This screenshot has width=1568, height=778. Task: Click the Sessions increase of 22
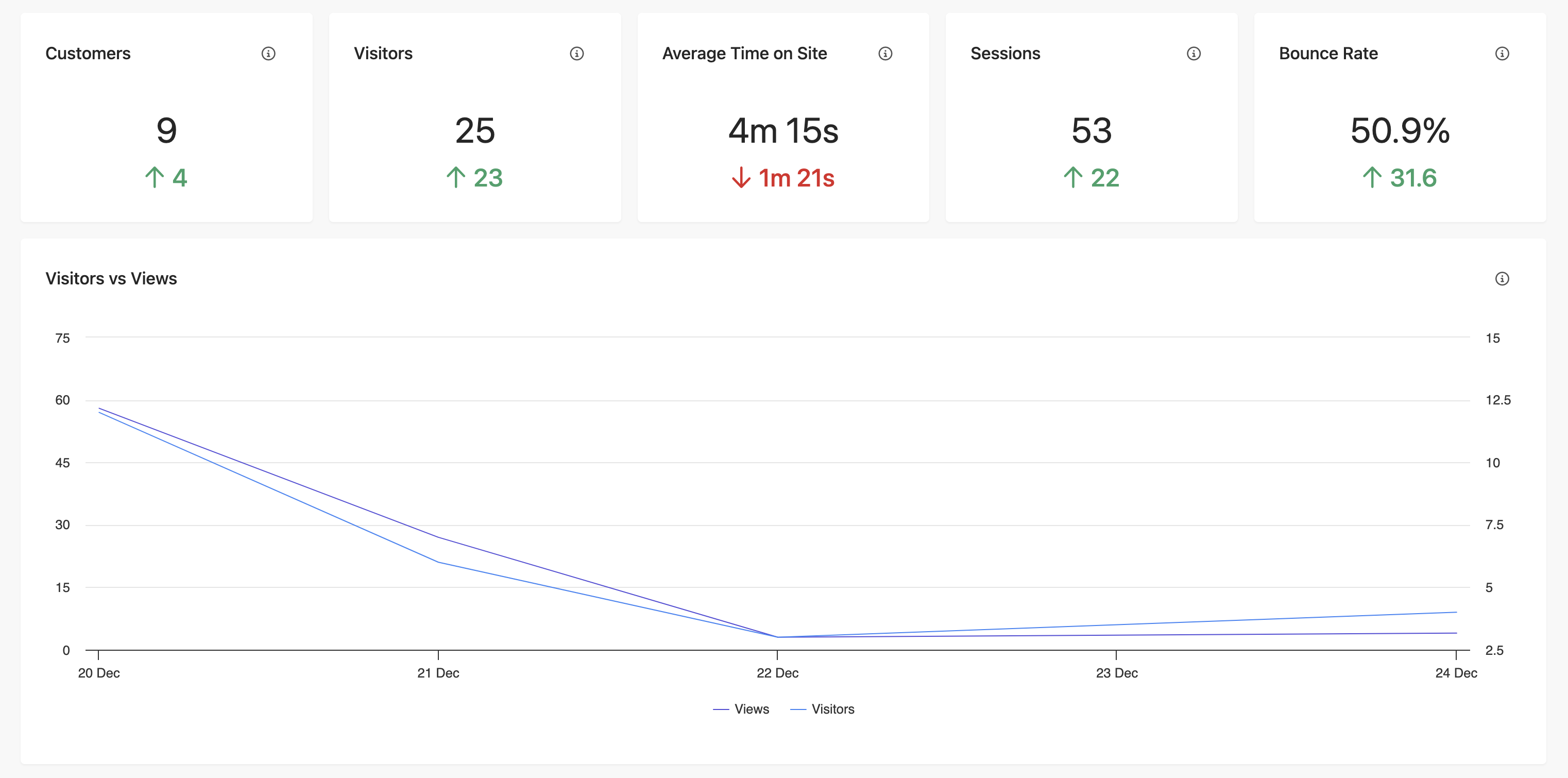[x=1092, y=178]
